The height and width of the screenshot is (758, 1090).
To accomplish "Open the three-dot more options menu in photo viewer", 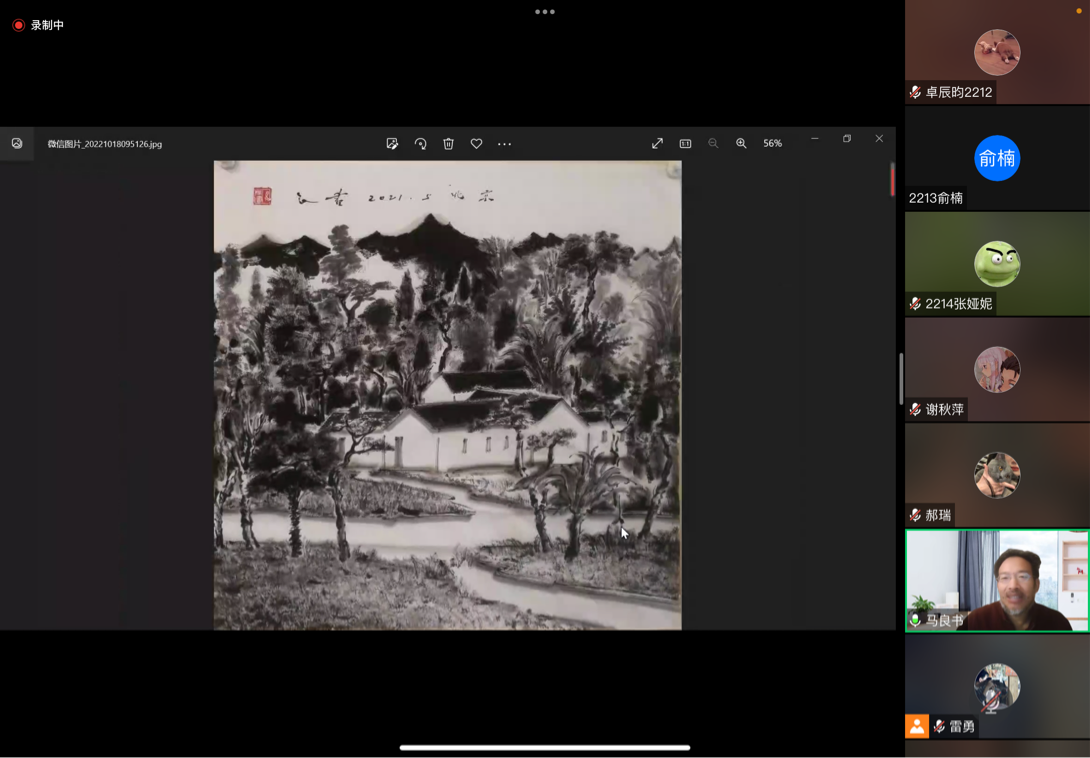I will 504,144.
